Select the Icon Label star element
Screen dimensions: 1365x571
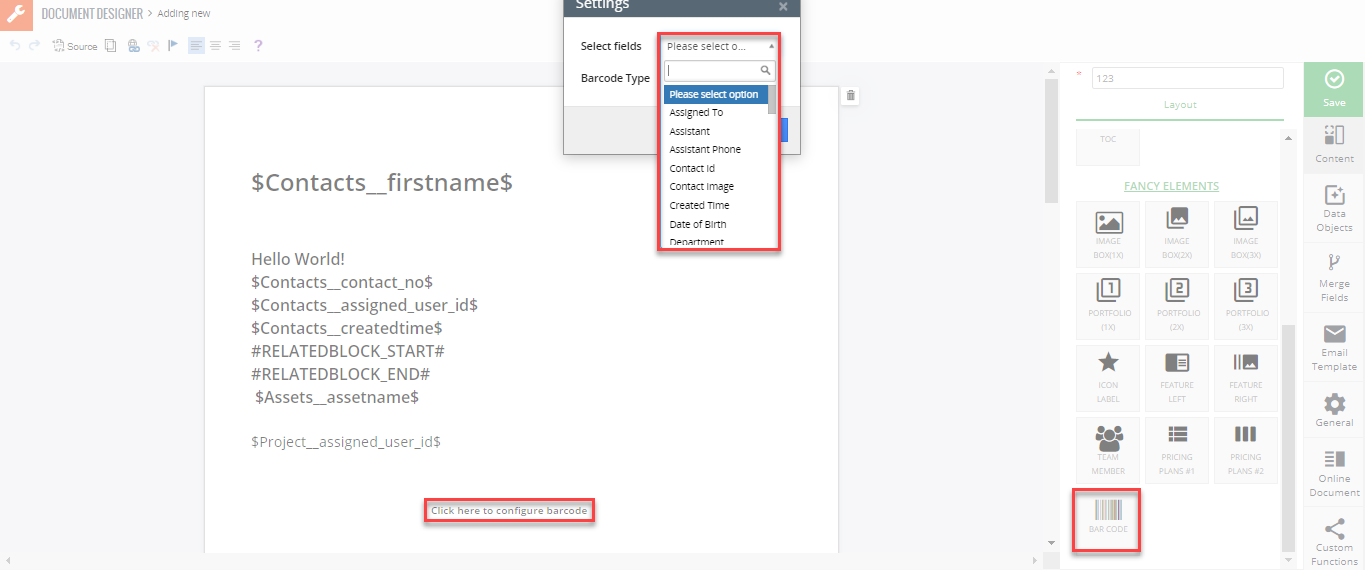click(1108, 378)
